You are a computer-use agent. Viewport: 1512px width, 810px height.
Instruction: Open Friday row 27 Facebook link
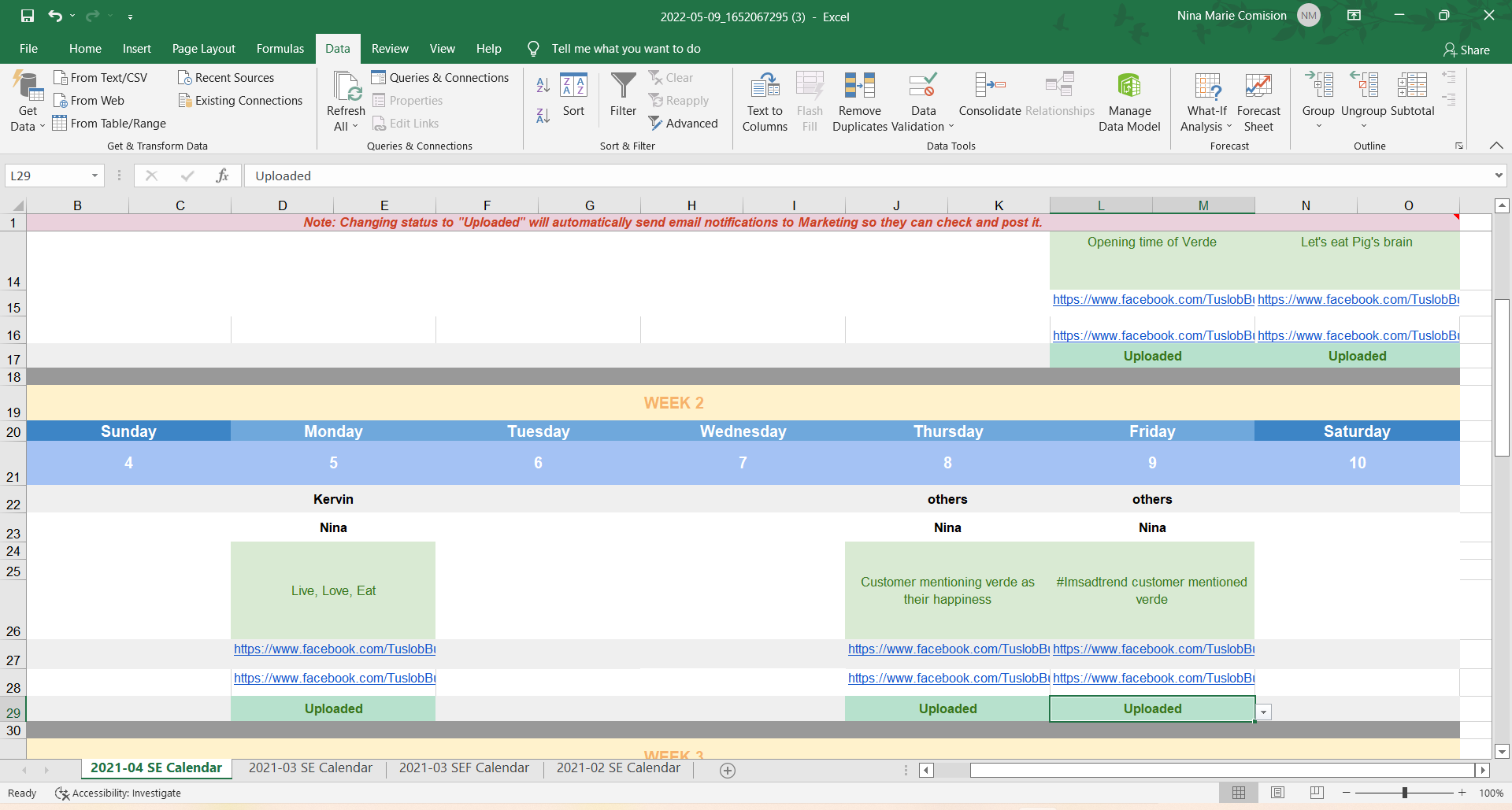1153,649
